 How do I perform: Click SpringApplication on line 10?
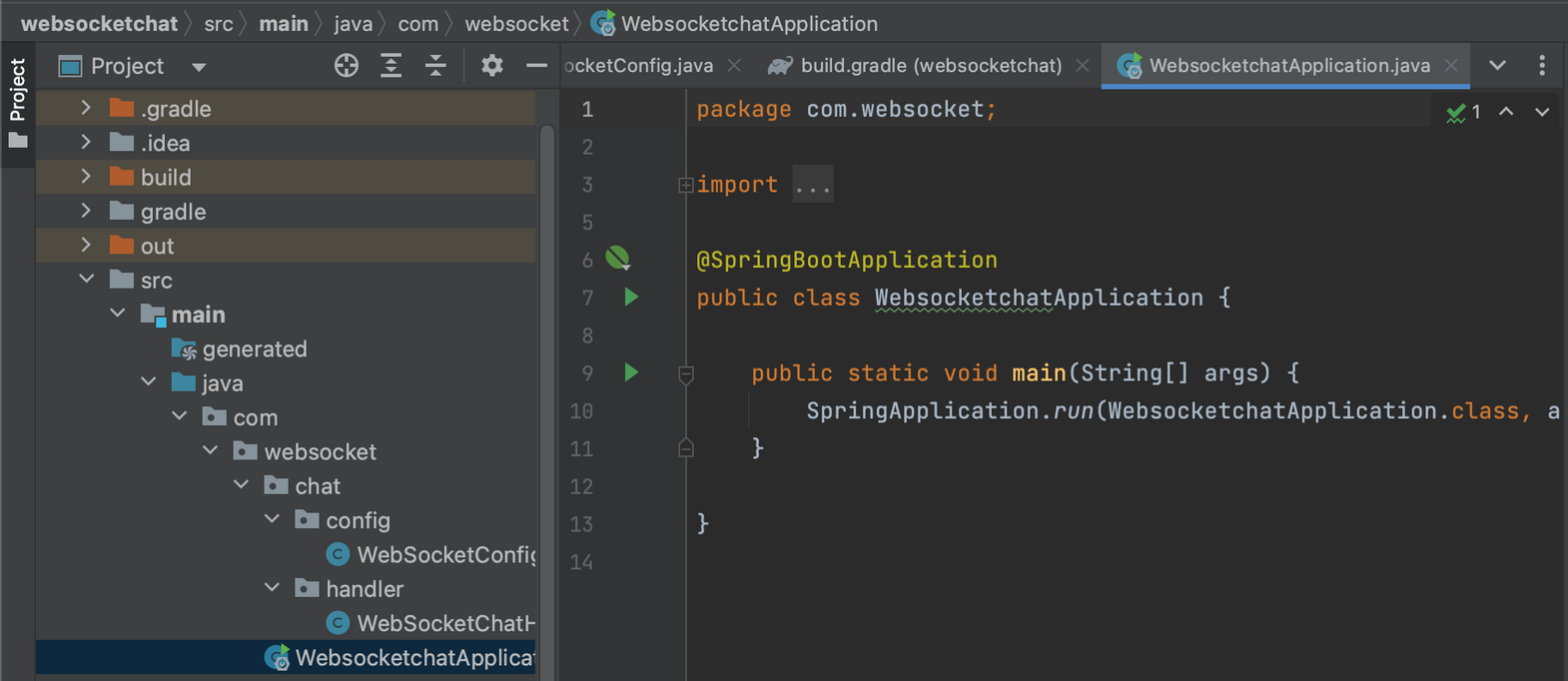[x=923, y=410]
